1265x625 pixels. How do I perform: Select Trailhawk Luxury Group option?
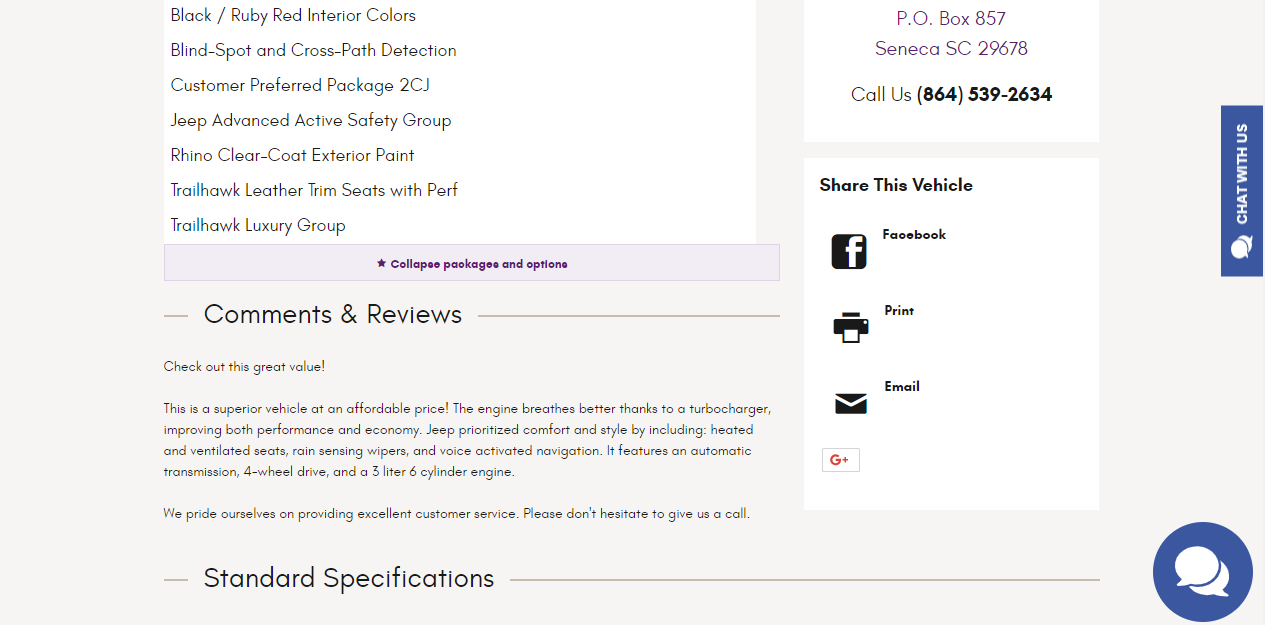point(258,225)
